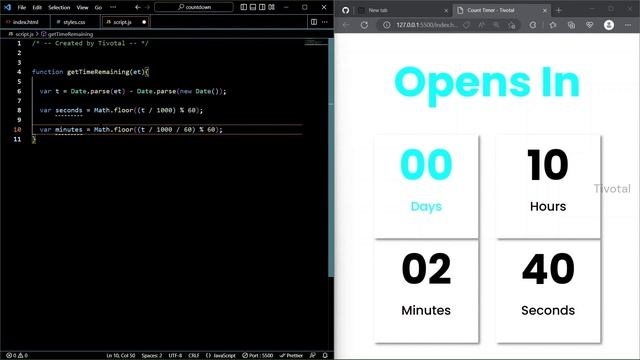Screen dimensions: 640x360
Task: Click getTimeRemaining in the breadcrumb
Action: click(x=70, y=34)
